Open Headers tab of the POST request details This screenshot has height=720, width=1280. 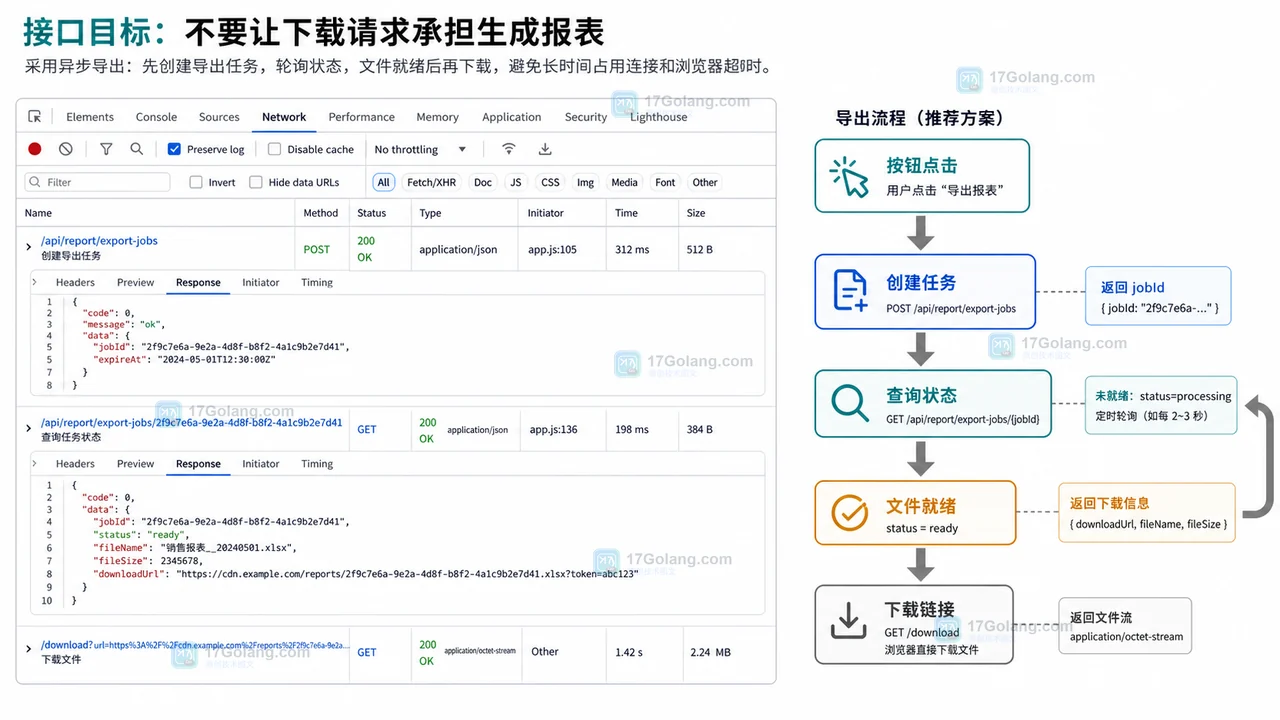click(x=75, y=282)
